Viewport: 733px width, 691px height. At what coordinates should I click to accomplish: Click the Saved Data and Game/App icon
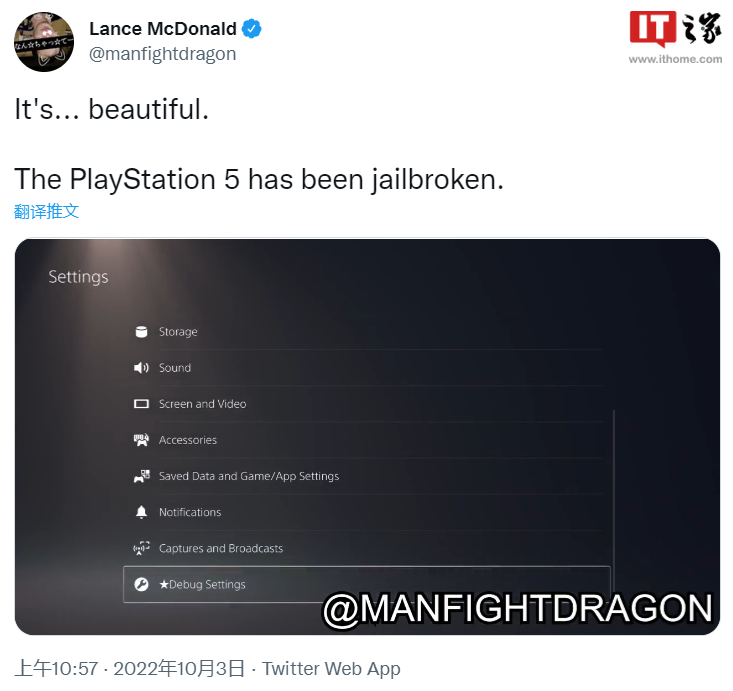142,476
